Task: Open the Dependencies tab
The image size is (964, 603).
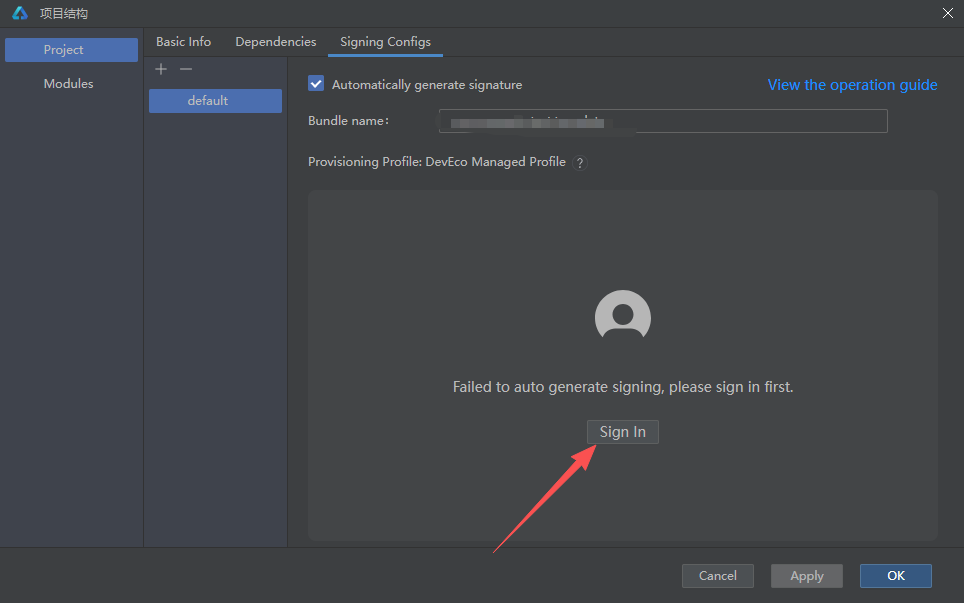Action: click(275, 42)
